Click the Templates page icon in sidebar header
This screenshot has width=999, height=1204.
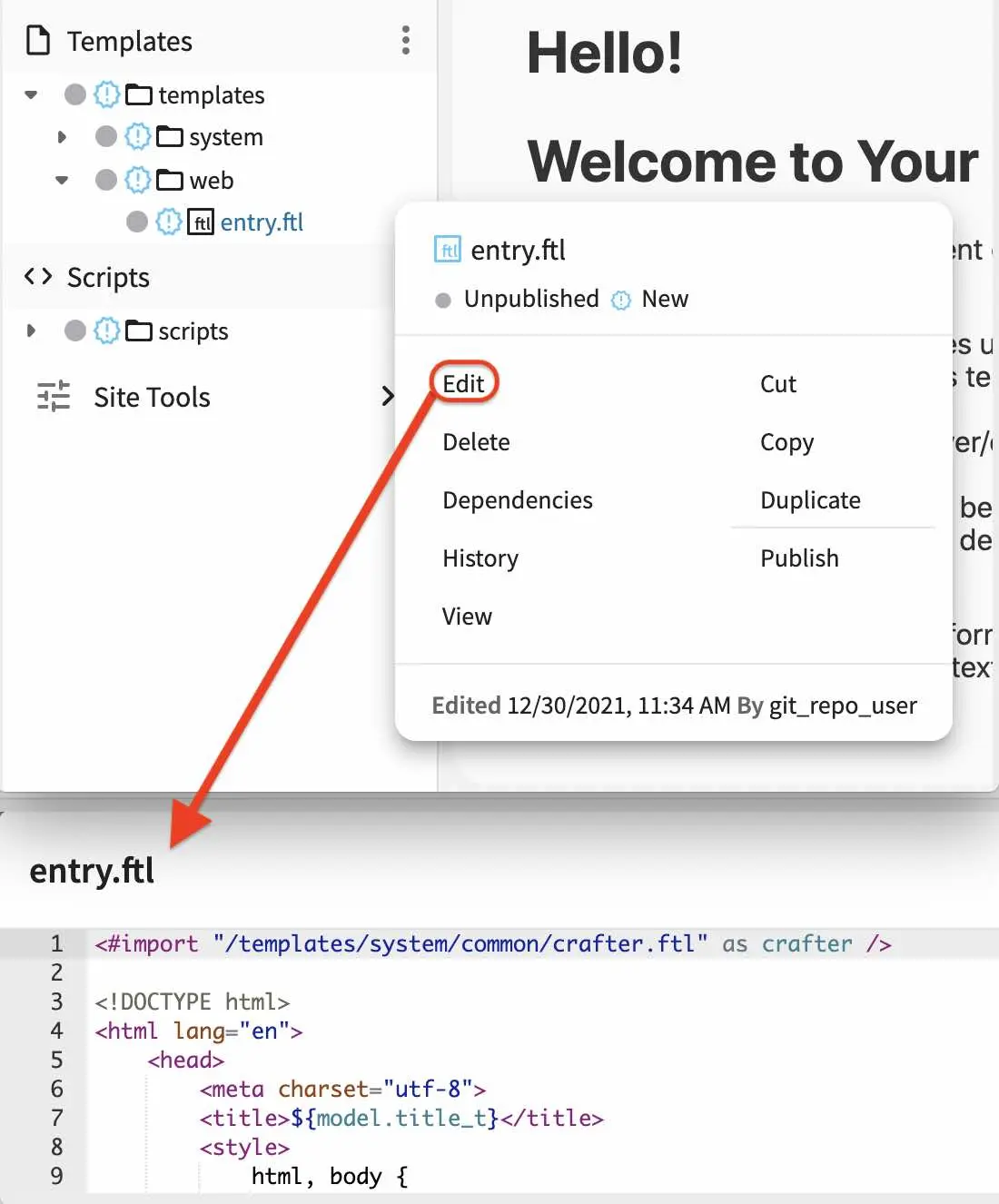pyautogui.click(x=38, y=41)
